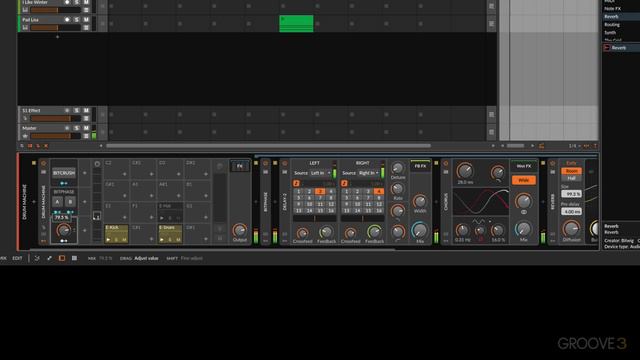Select the Synth category in the browser

[610, 33]
